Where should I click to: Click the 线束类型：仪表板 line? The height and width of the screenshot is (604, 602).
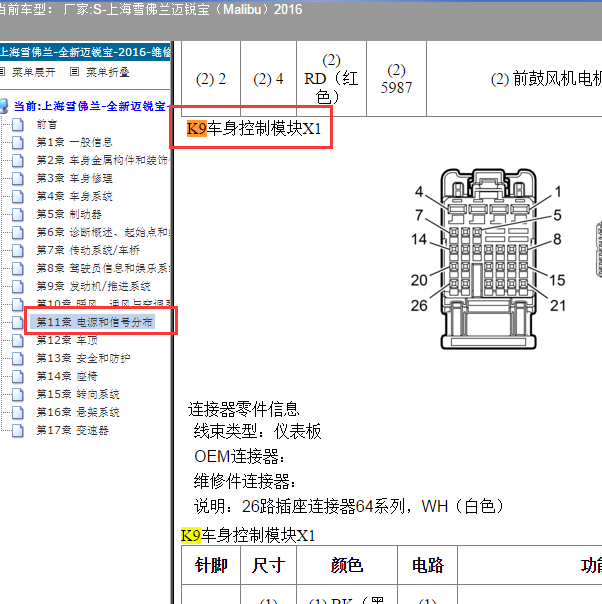pyautogui.click(x=257, y=431)
